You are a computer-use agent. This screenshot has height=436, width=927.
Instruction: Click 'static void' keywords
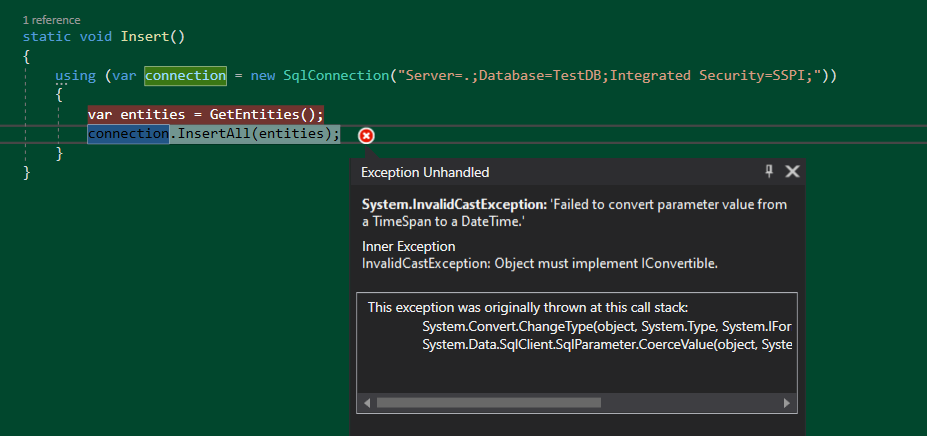point(67,37)
